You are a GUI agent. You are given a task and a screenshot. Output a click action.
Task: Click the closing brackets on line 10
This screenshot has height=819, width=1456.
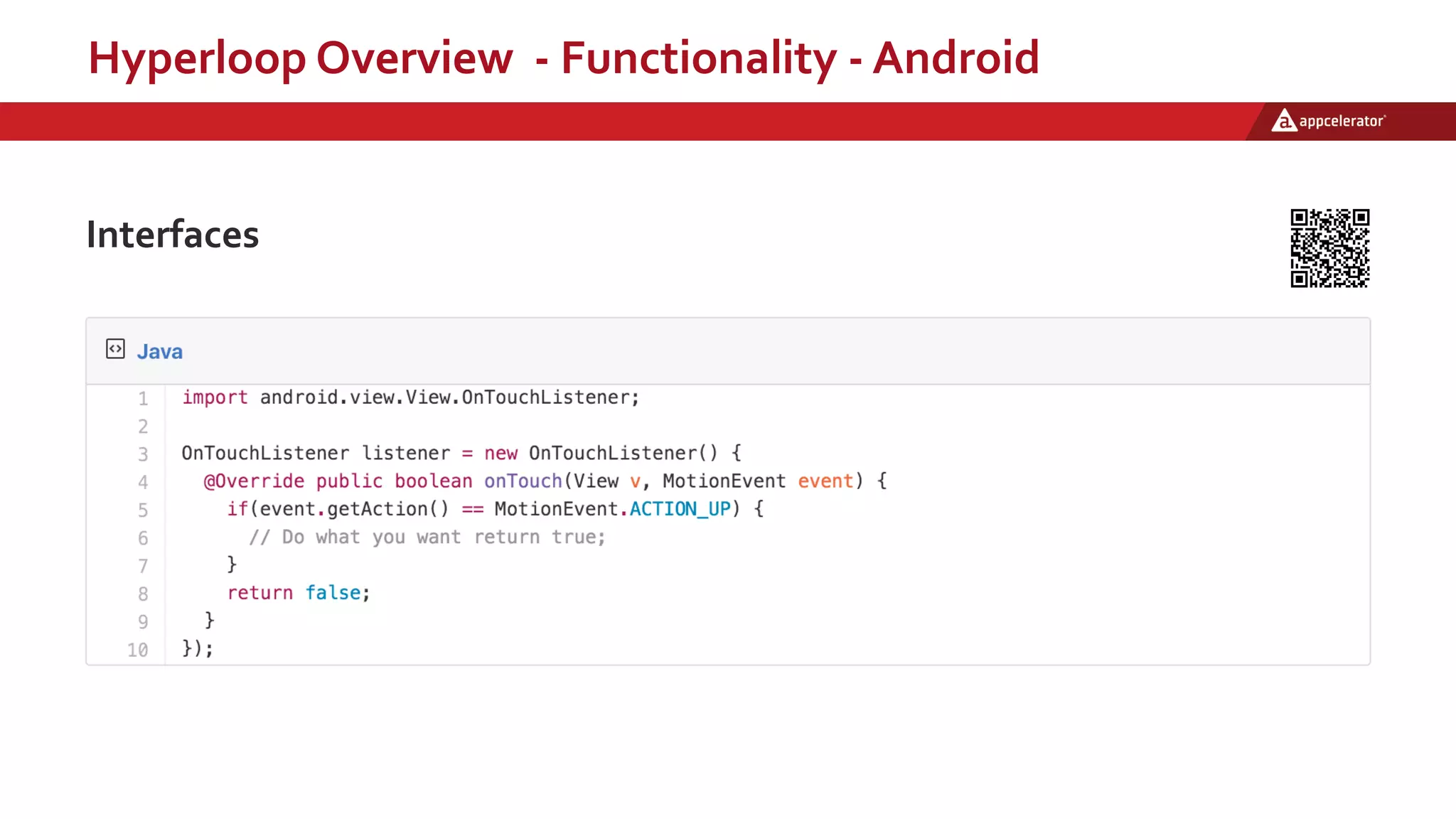[x=197, y=648]
